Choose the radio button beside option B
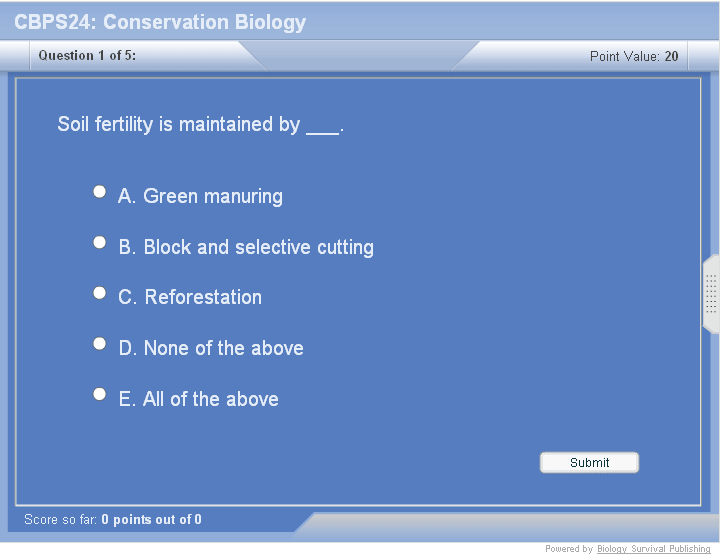Viewport: 721px width, 555px height. (99, 242)
